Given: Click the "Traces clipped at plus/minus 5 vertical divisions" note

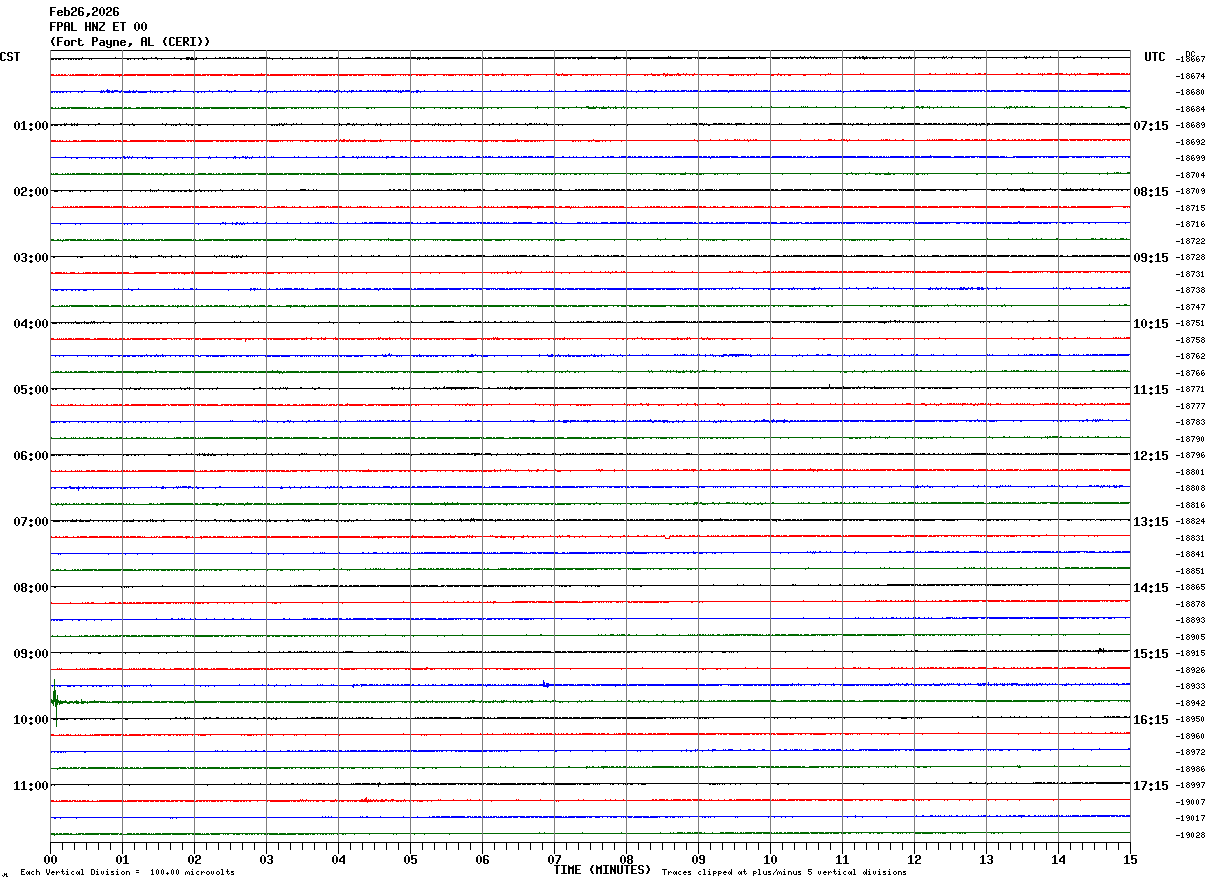Looking at the screenshot, I should point(784,873).
